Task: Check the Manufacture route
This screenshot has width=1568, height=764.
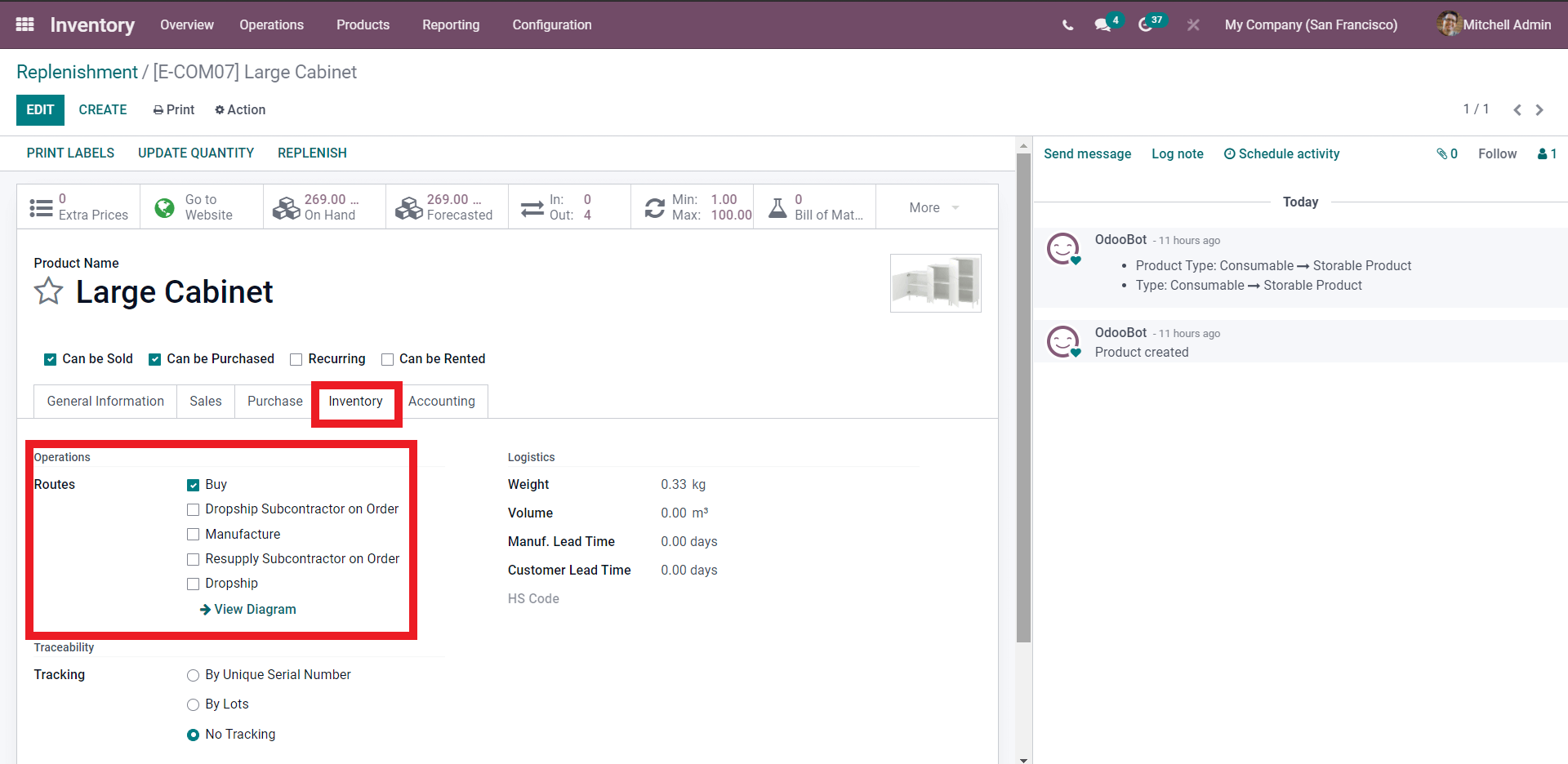Action: 194,535
